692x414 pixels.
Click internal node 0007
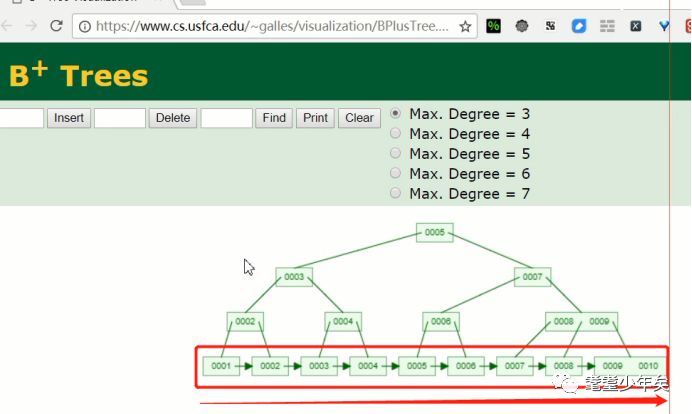(532, 277)
